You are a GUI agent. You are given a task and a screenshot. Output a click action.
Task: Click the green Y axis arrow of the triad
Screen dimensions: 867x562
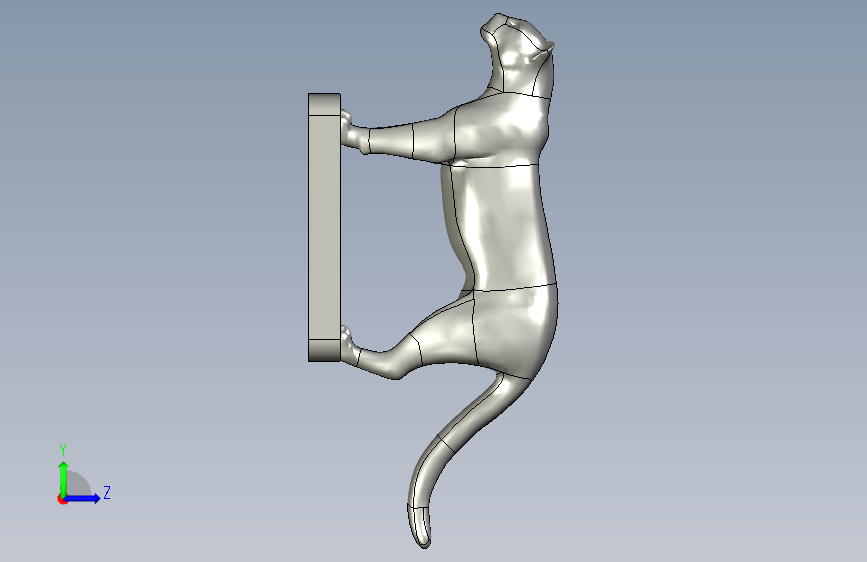pyautogui.click(x=64, y=479)
